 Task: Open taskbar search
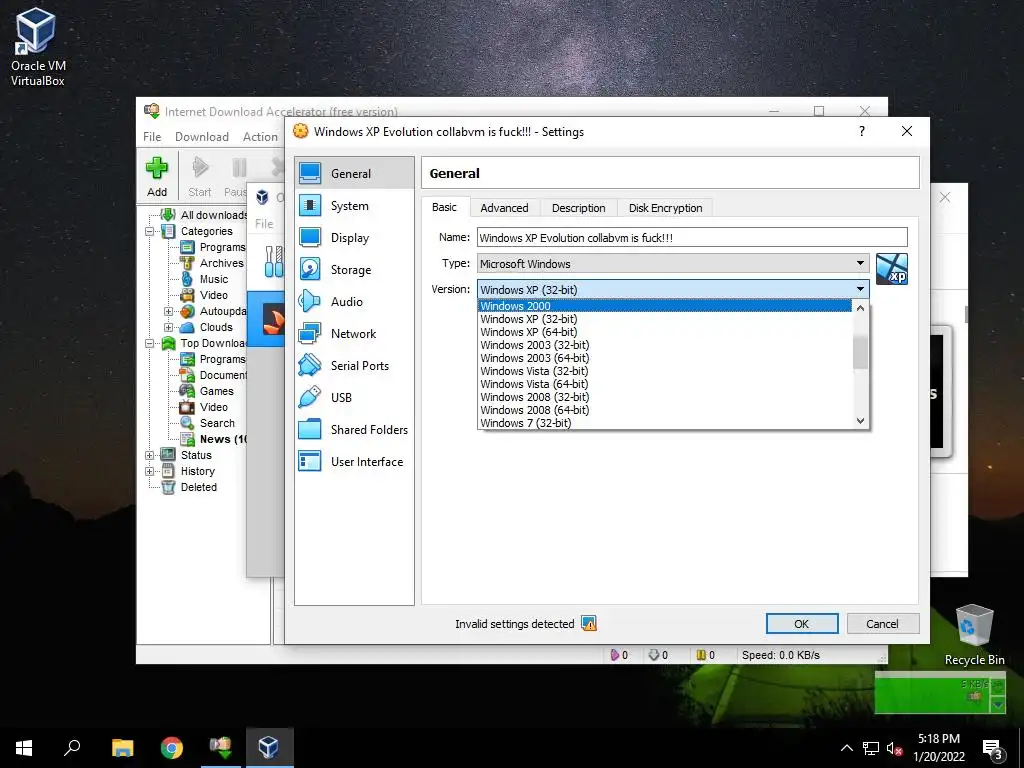tap(72, 747)
